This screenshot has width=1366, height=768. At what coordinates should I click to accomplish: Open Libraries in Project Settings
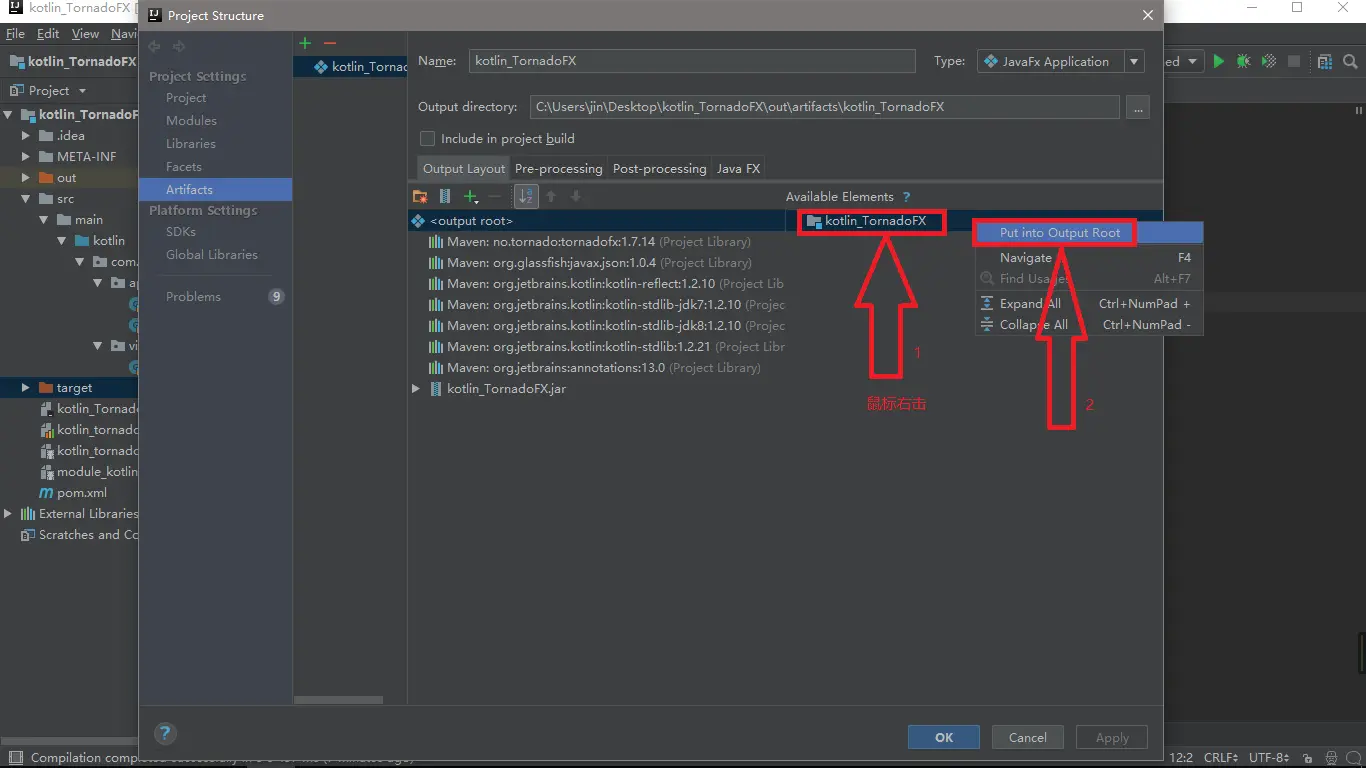190,144
